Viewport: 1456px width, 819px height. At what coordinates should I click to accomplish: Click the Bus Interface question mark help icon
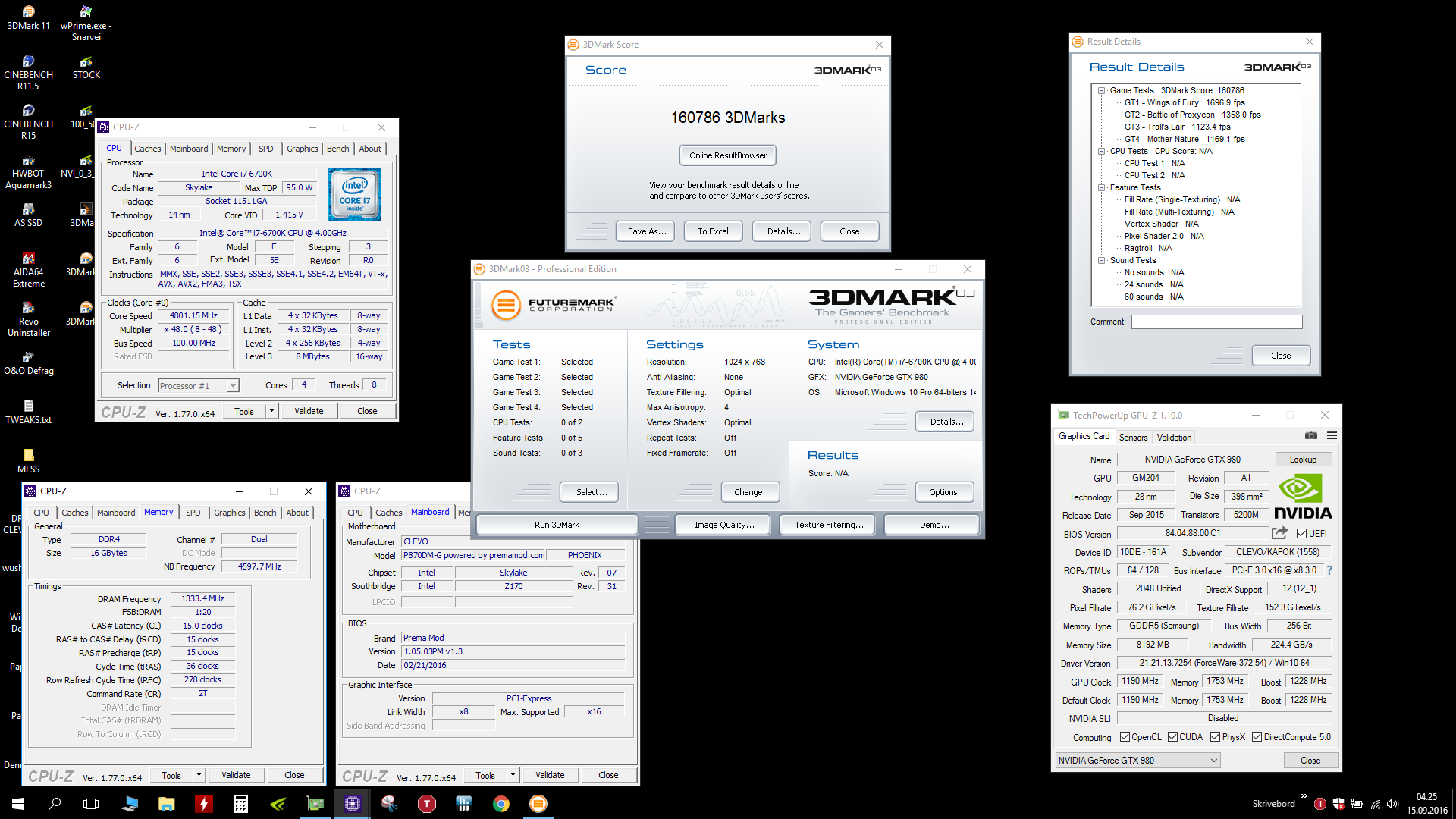[x=1329, y=570]
